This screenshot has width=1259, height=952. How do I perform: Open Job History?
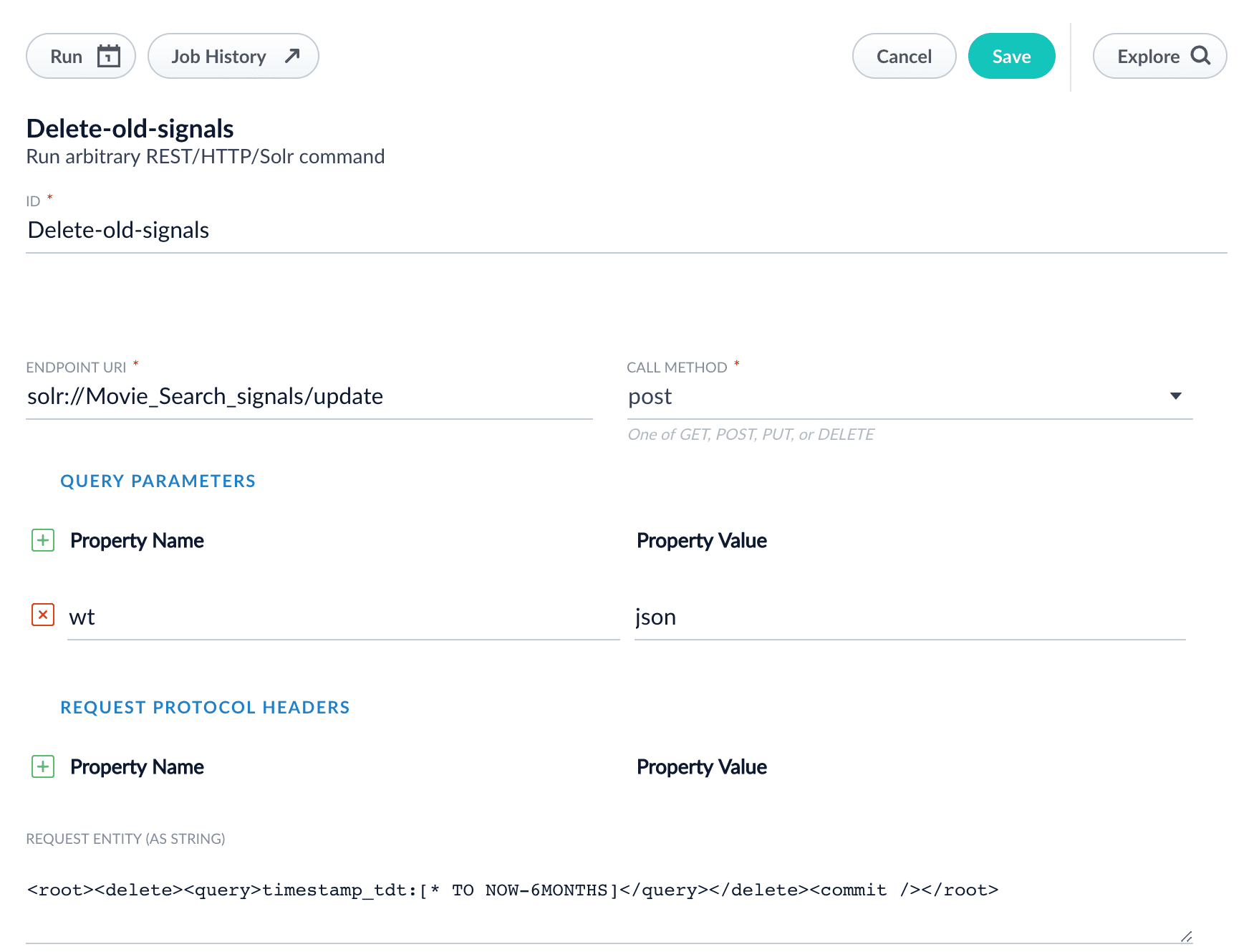(x=233, y=56)
